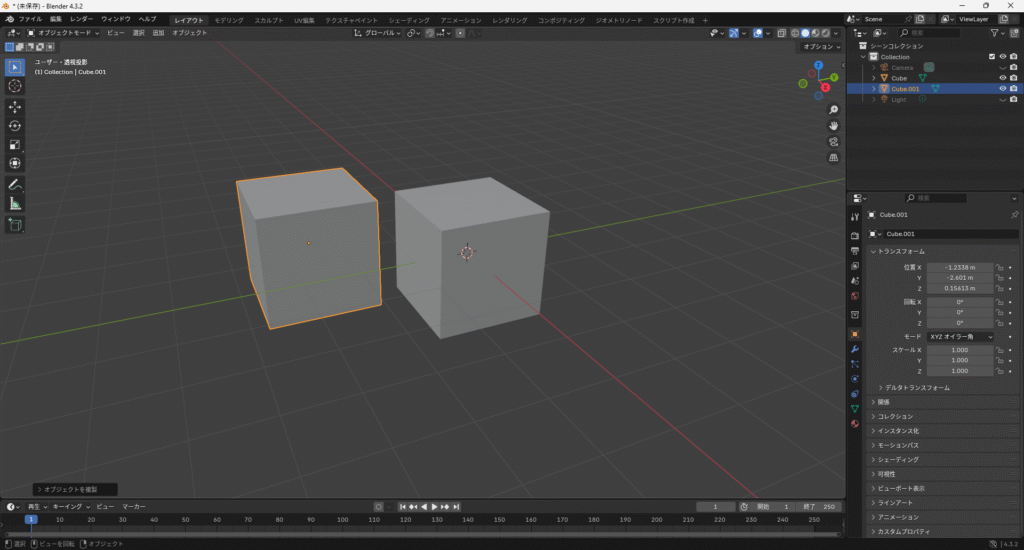The height and width of the screenshot is (550, 1024).
Task: Toggle snapping magnet in header
Action: click(x=430, y=33)
